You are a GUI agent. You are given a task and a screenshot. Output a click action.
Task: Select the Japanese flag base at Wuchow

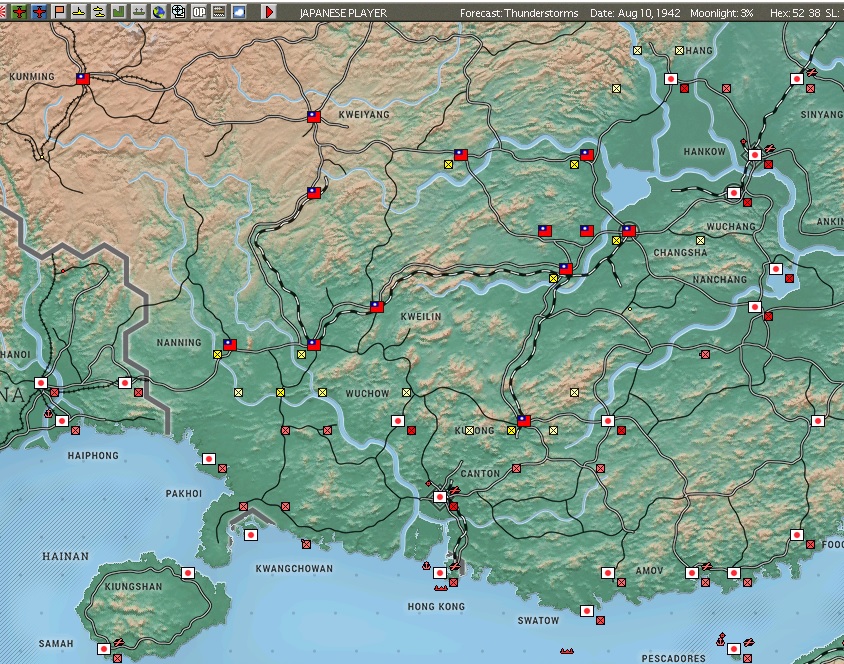(x=398, y=421)
